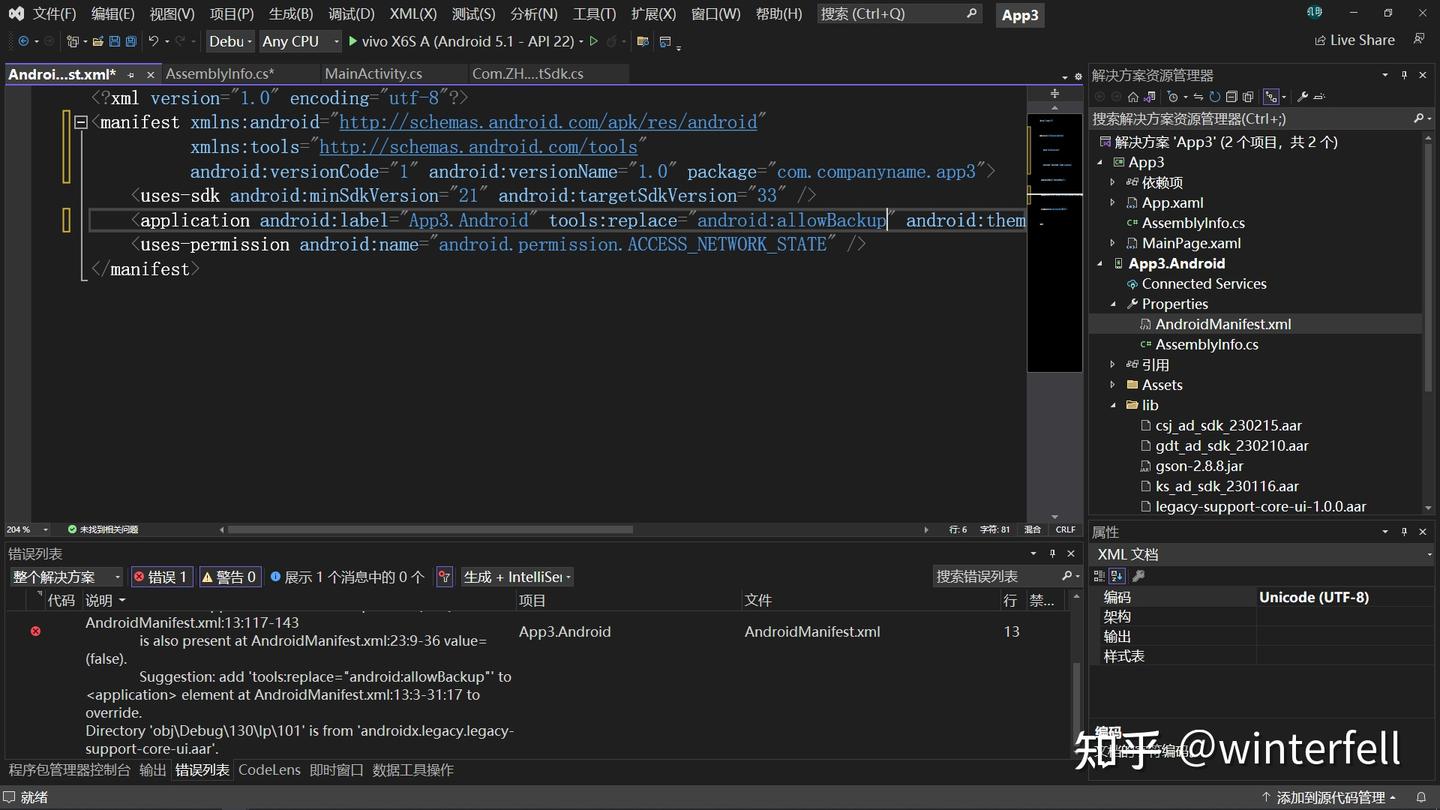1440x810 pixels.
Task: Open the 调试(D) menu
Action: click(351, 14)
